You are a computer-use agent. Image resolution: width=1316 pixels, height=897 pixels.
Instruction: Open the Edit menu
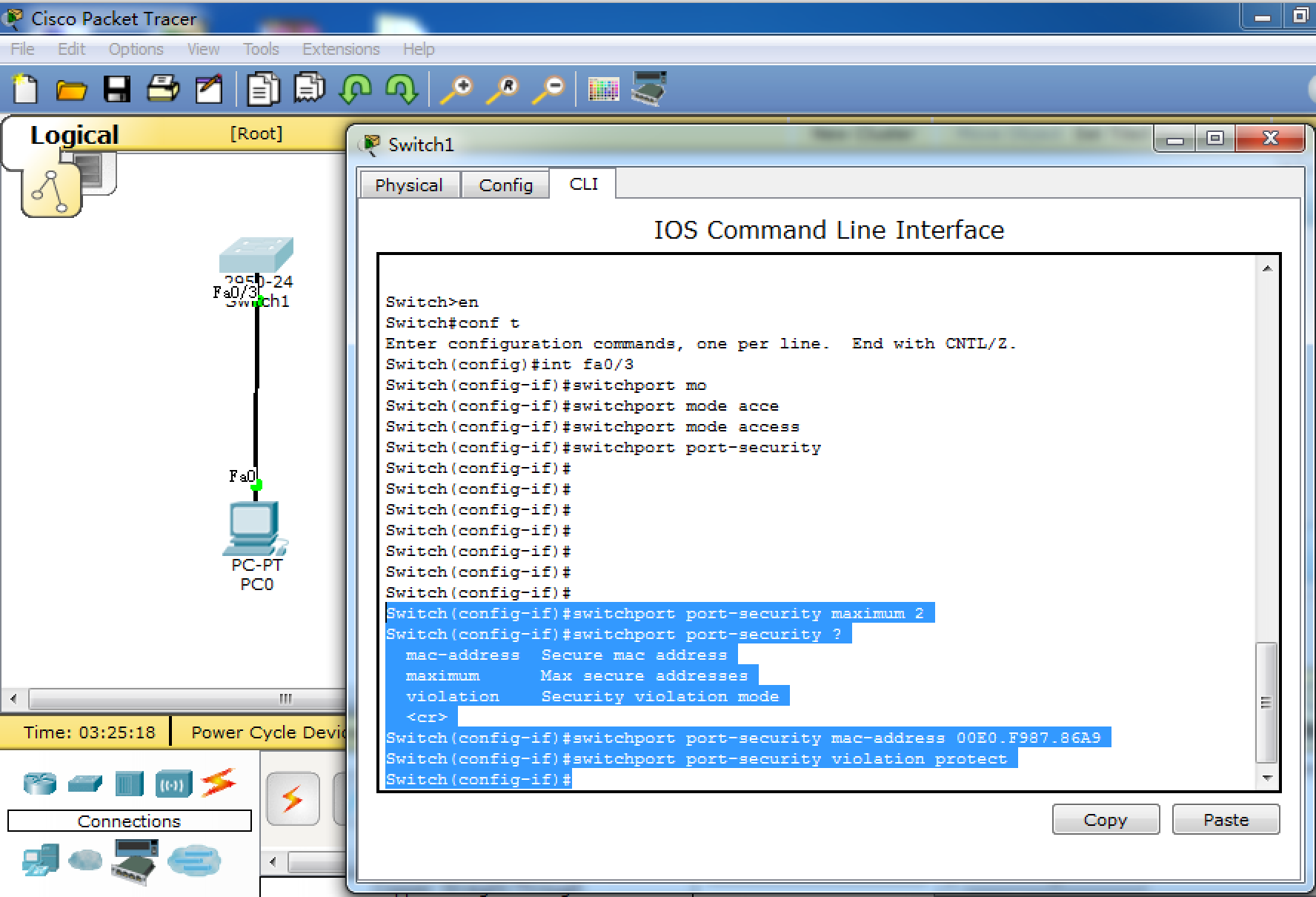(x=71, y=49)
